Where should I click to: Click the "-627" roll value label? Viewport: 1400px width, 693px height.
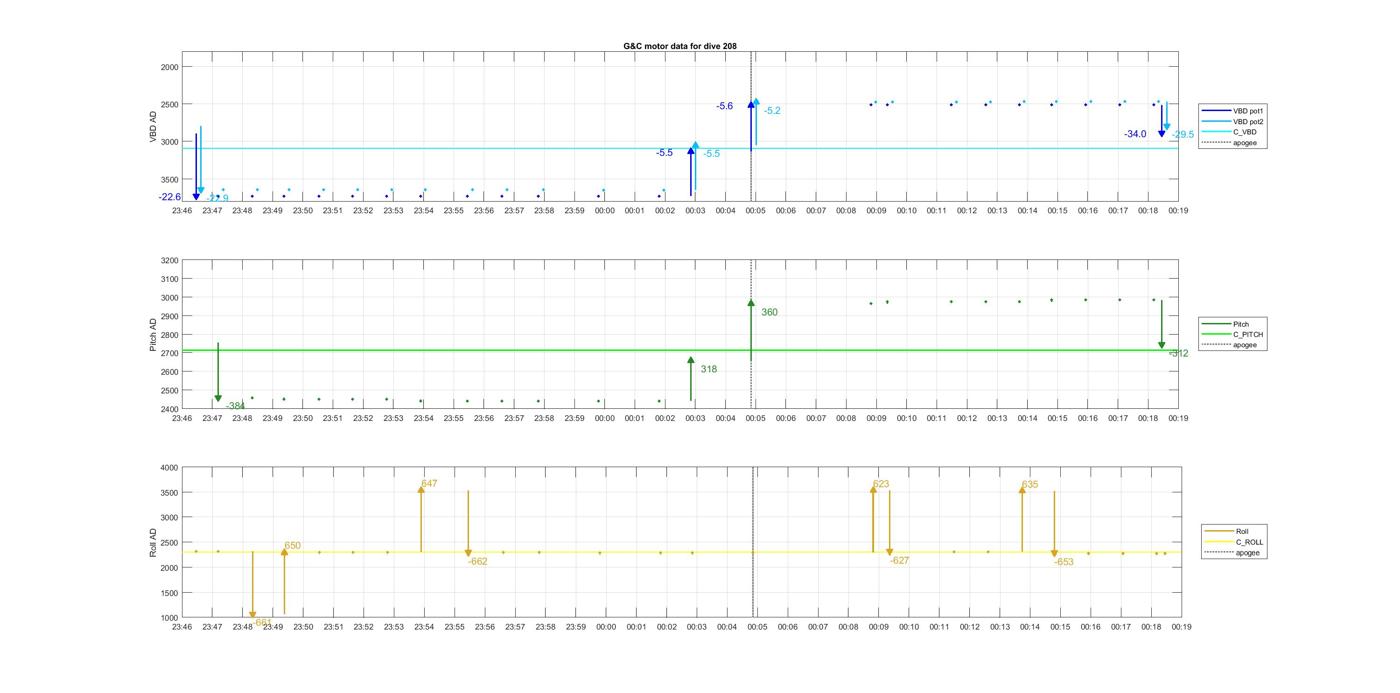coord(900,561)
